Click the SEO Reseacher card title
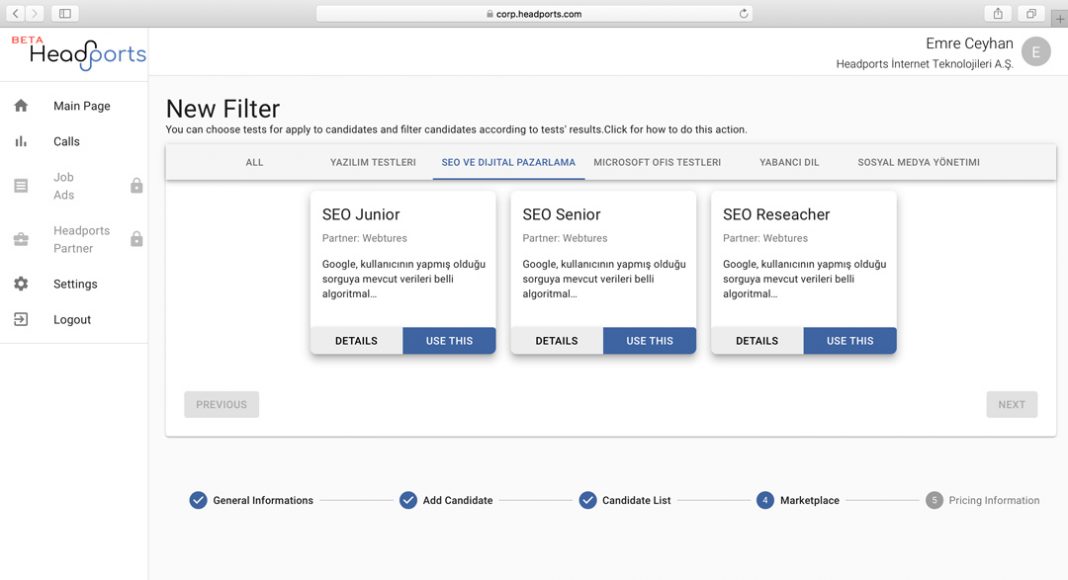The width and height of the screenshot is (1068, 580). coord(776,214)
